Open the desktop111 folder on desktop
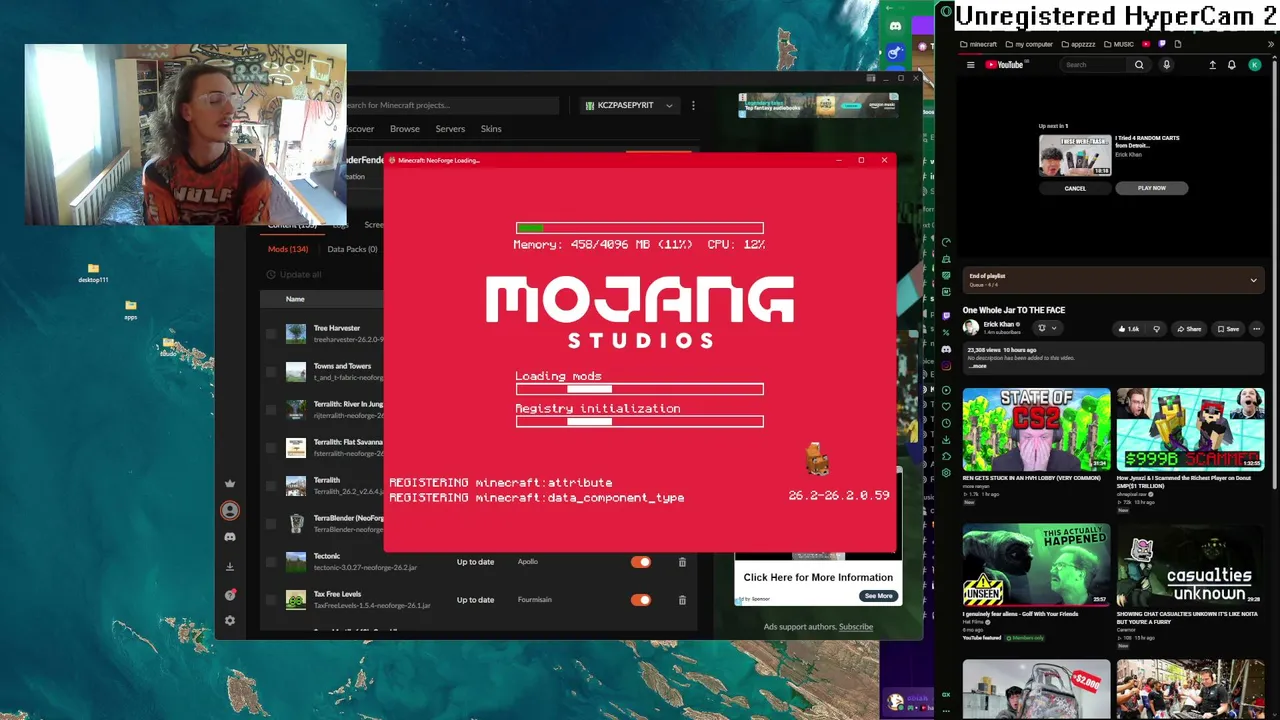 [93, 273]
